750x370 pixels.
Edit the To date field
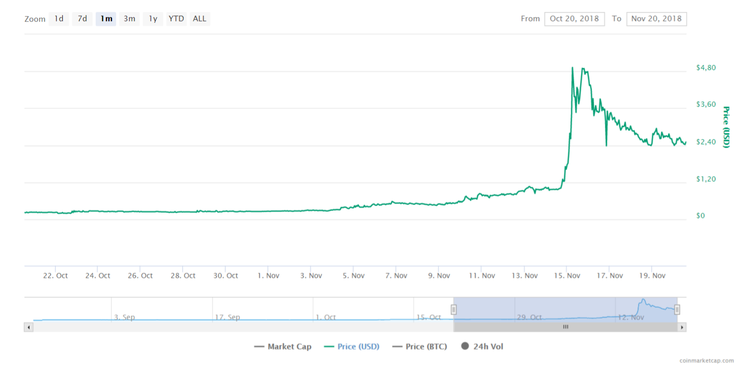(x=656, y=19)
